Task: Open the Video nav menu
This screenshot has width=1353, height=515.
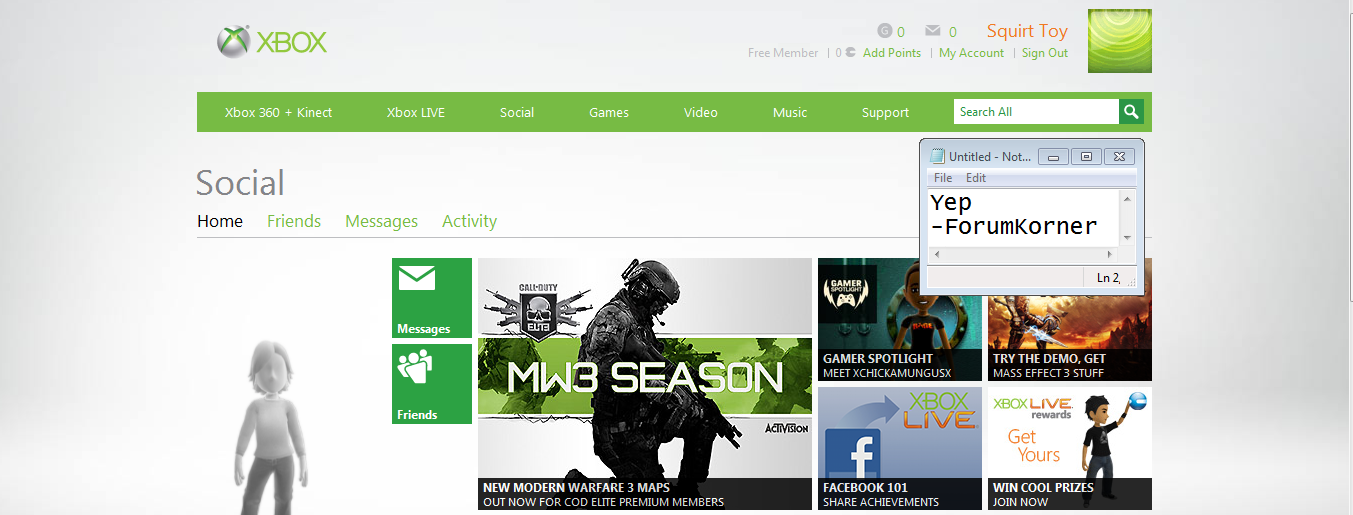Action: pos(701,112)
